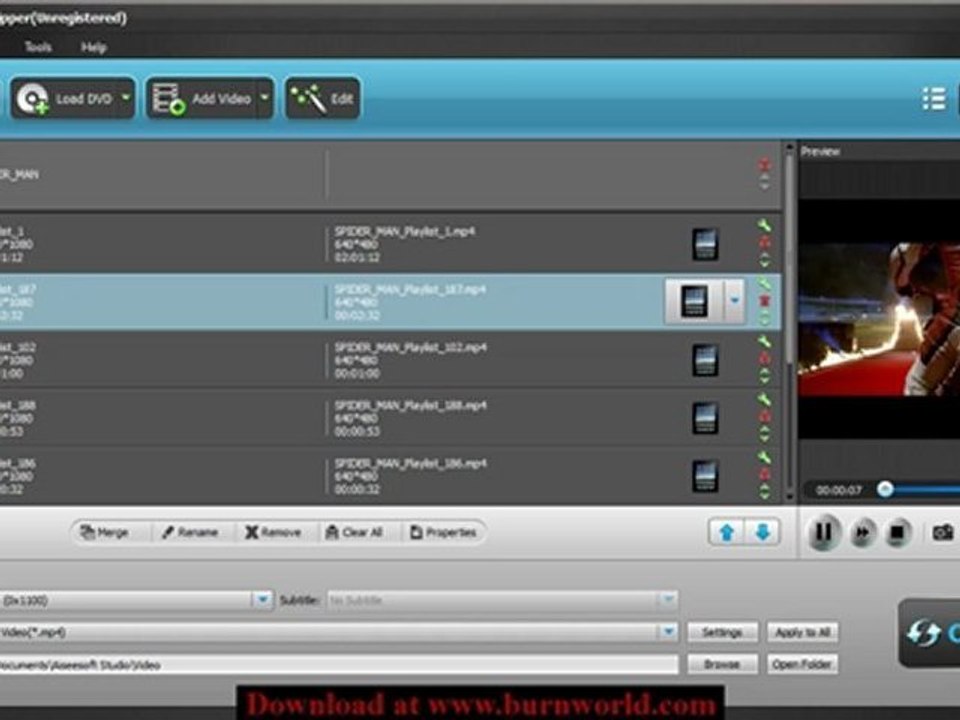This screenshot has height=720, width=960.
Task: Delete Playlist_187 row with red trash icon
Action: pos(765,301)
